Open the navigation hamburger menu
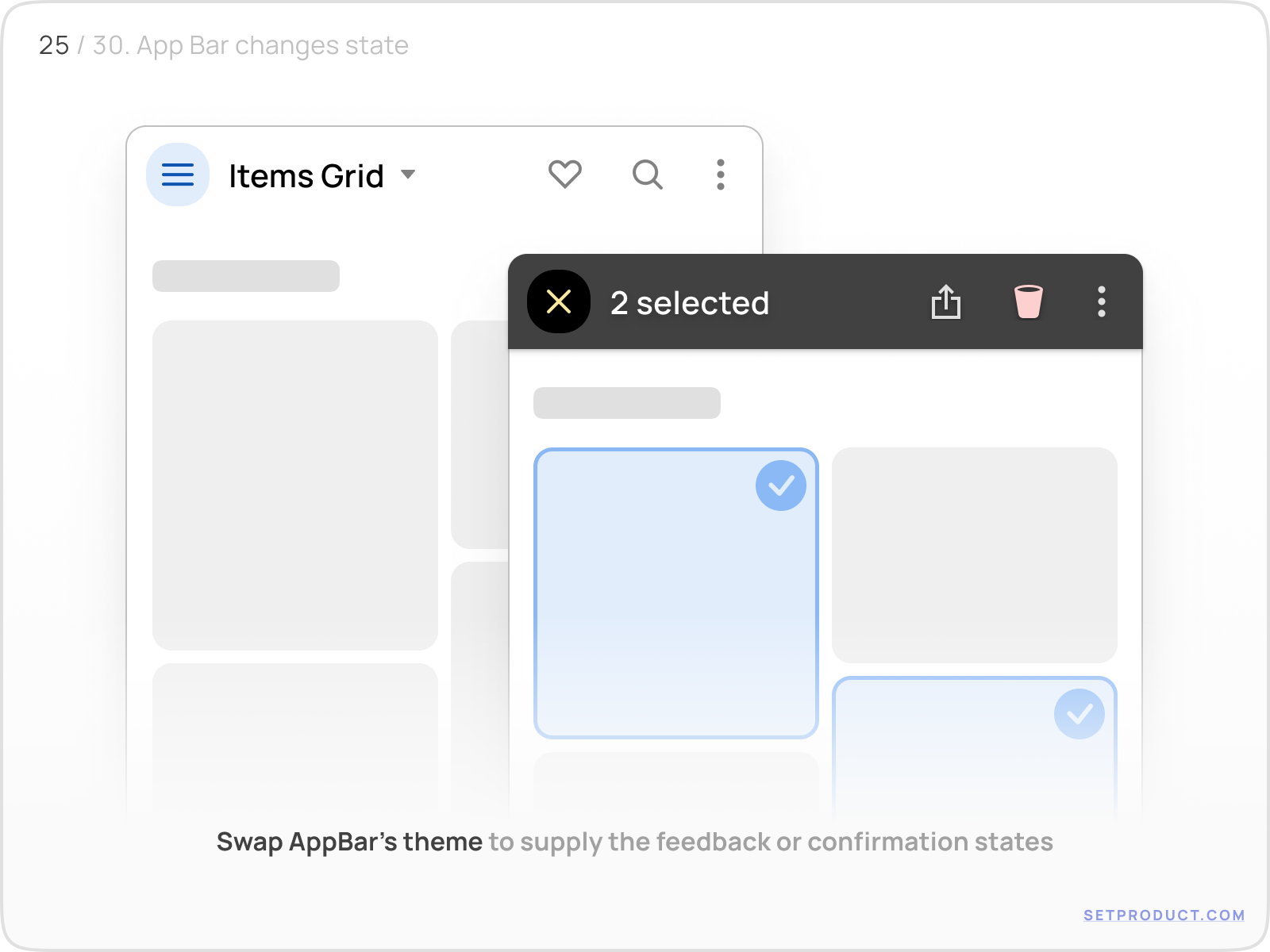1270x952 pixels. click(178, 175)
